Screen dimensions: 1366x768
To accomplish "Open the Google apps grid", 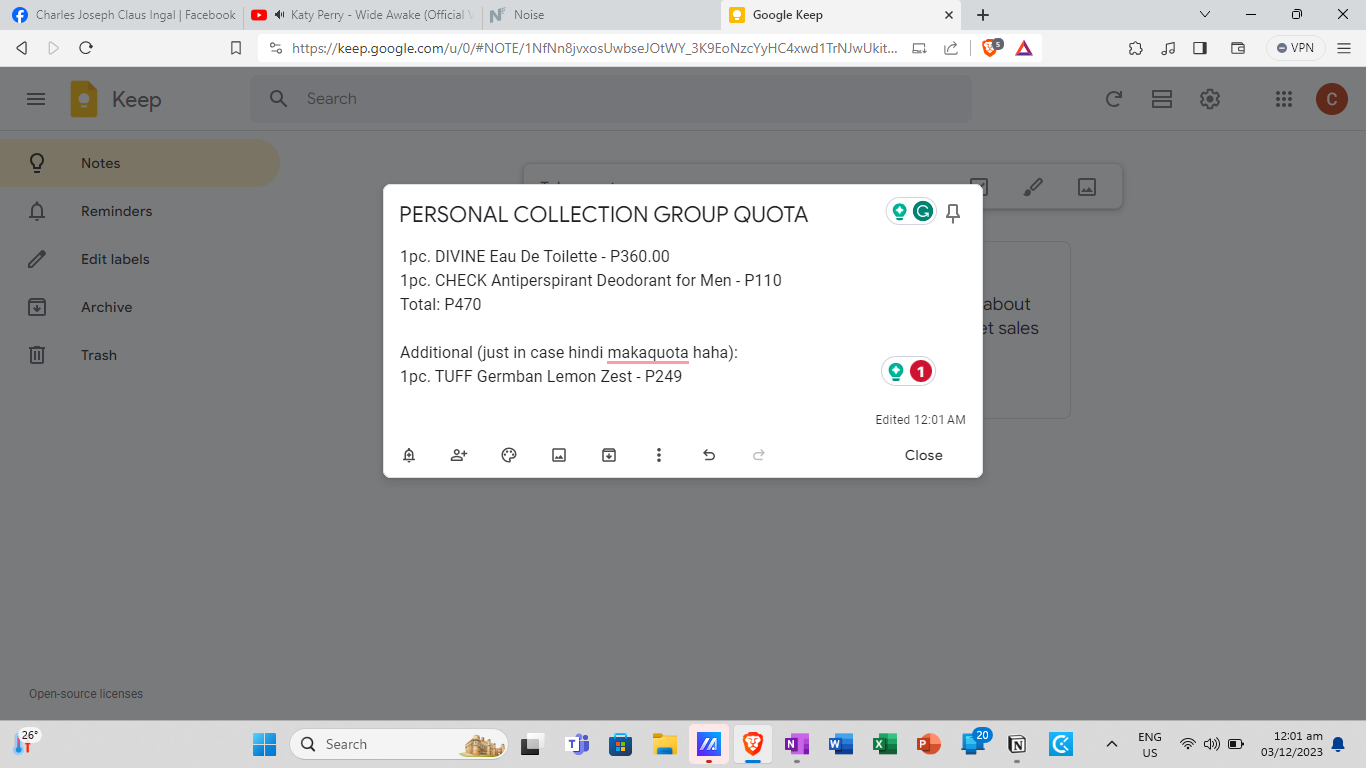I will [1284, 99].
